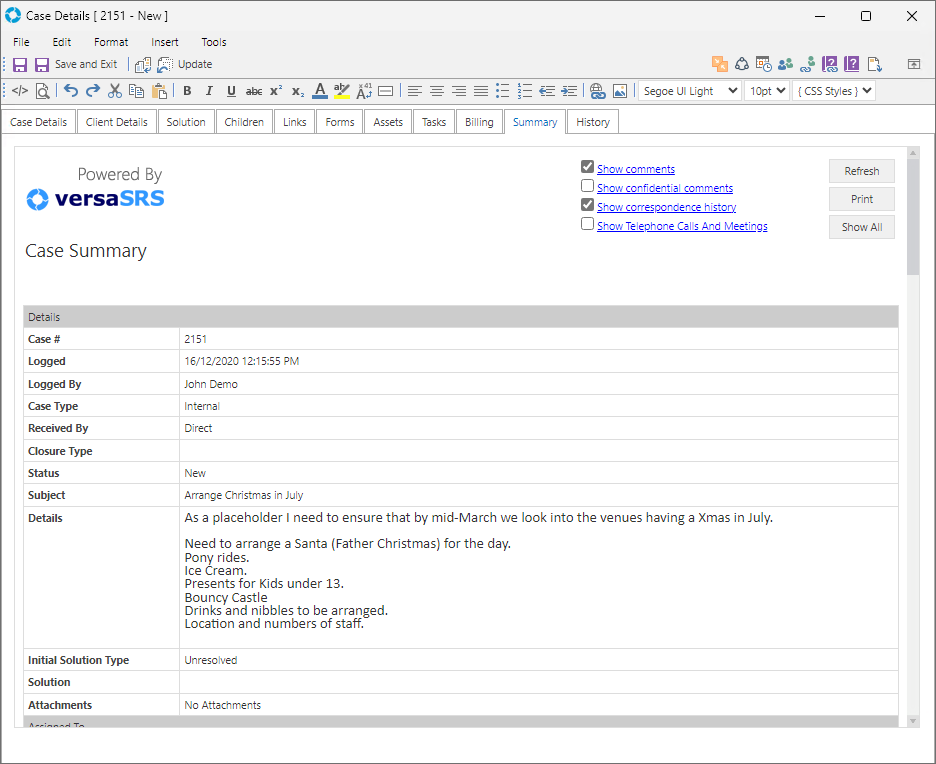Screen dimensions: 936x764
Task: Click the paste clipboard icon
Action: pos(159,91)
